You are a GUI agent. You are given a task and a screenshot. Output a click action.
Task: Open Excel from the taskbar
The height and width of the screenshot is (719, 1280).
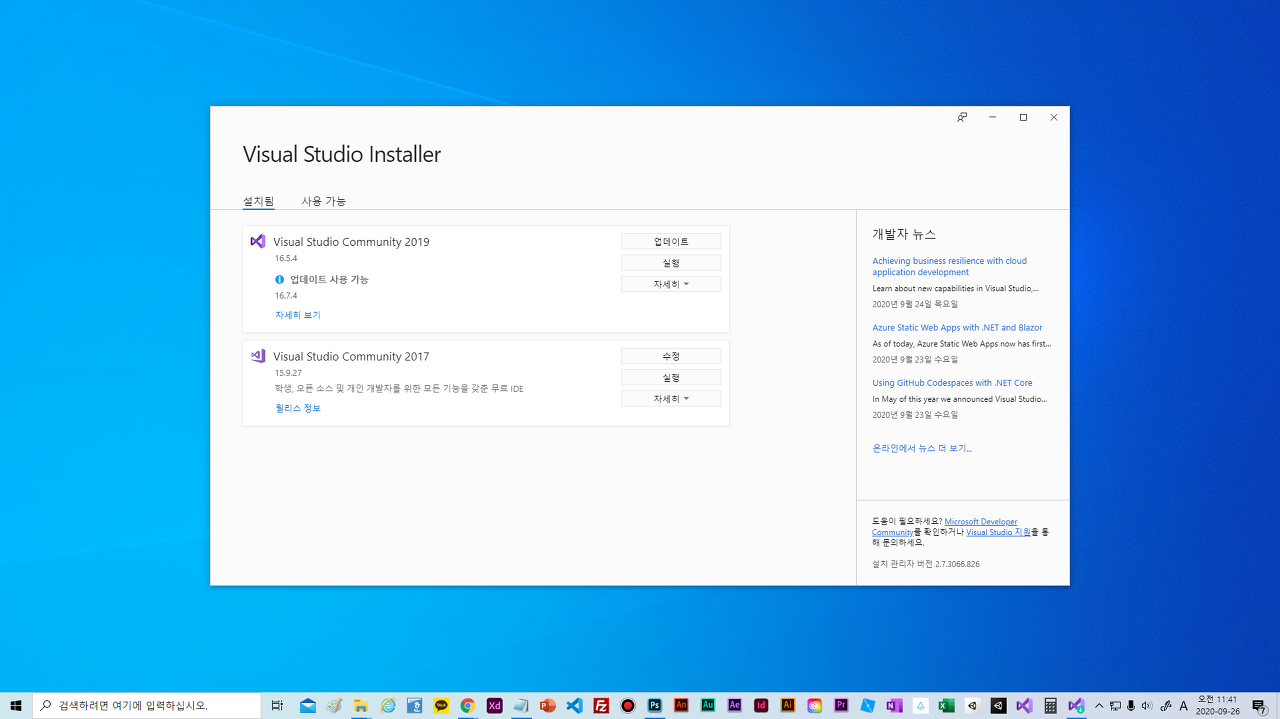946,705
